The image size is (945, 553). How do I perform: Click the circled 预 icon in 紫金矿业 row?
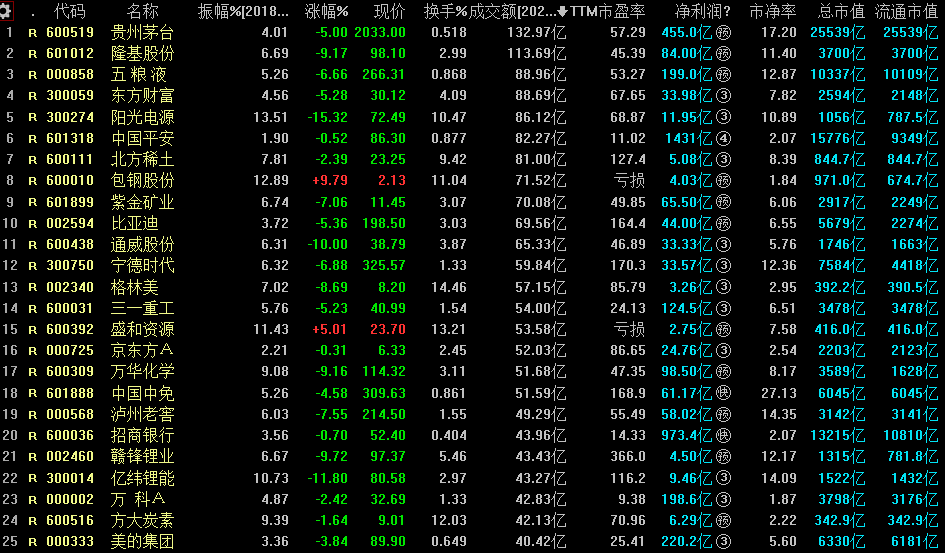[x=723, y=202]
